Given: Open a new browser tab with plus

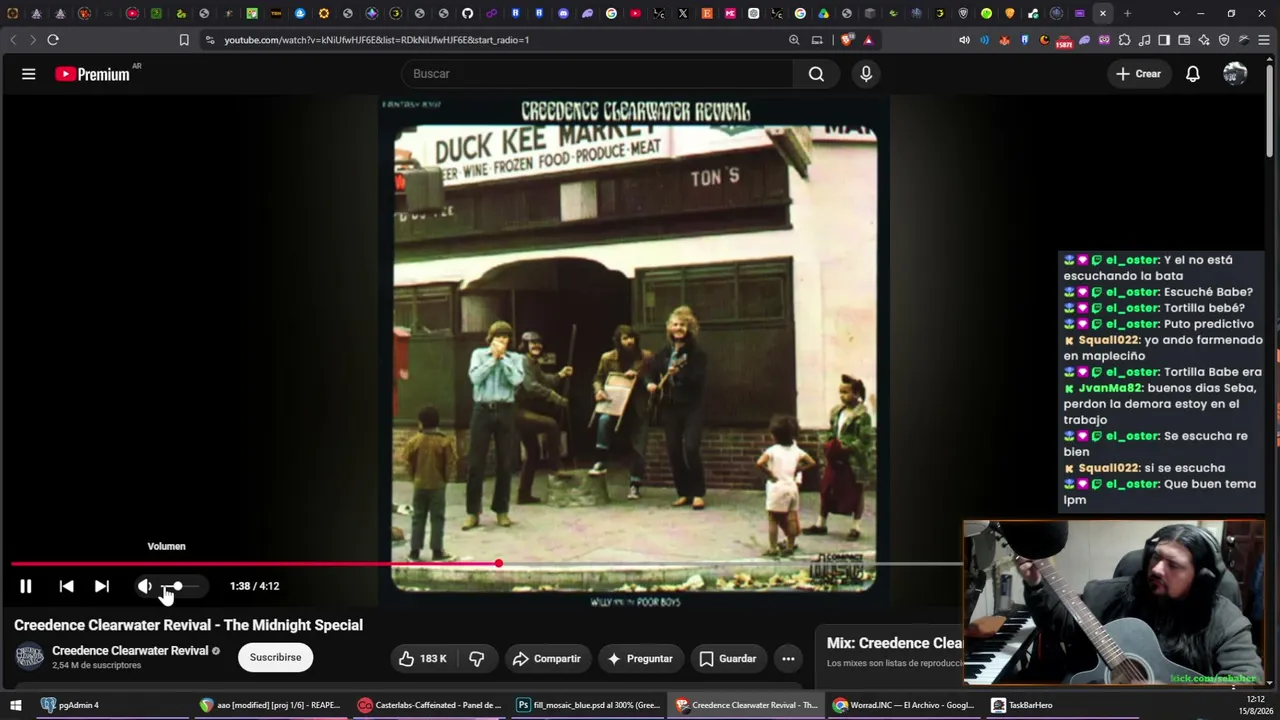Looking at the screenshot, I should tap(1127, 13).
